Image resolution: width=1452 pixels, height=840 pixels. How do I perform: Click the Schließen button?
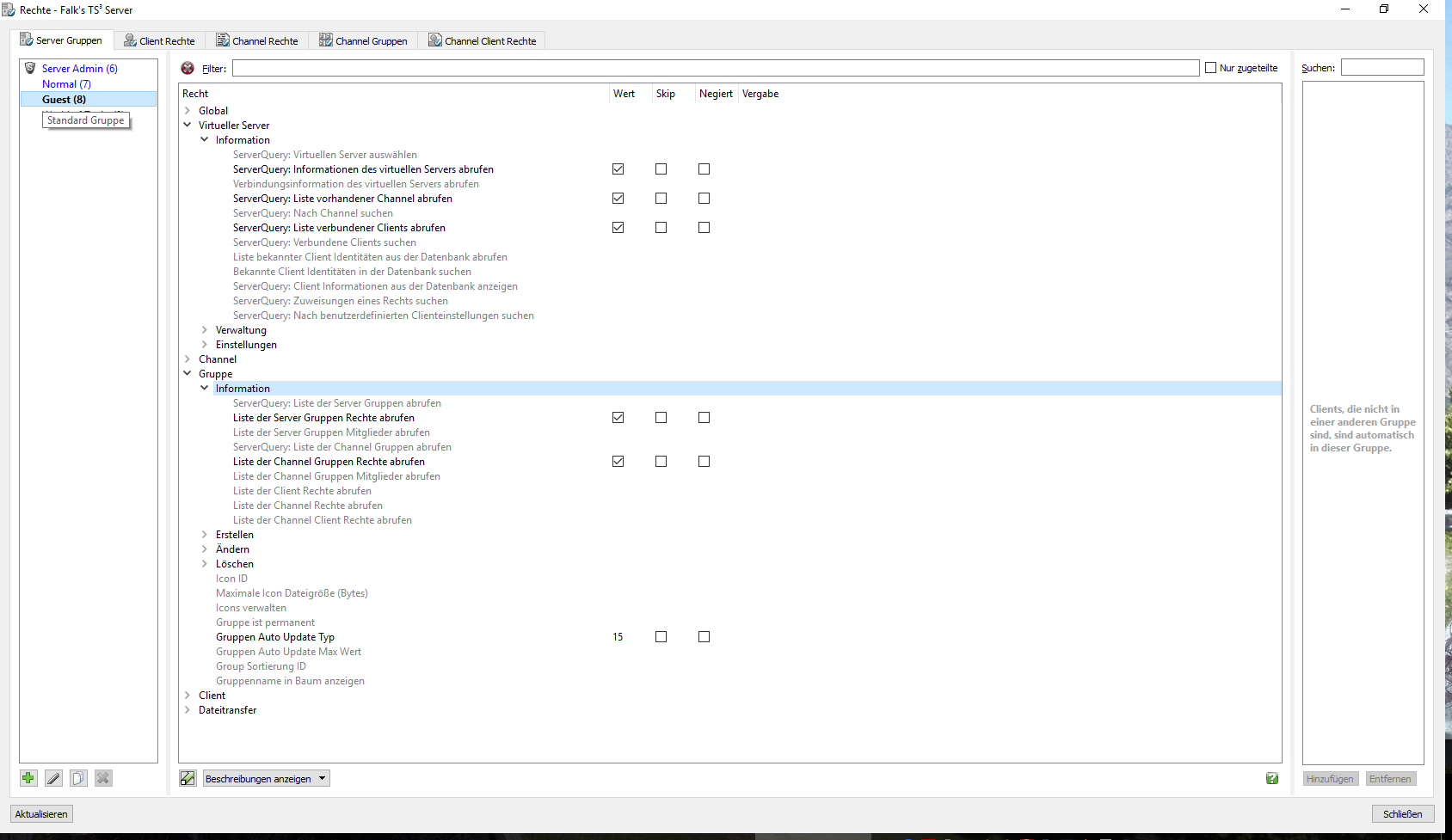(x=1402, y=814)
